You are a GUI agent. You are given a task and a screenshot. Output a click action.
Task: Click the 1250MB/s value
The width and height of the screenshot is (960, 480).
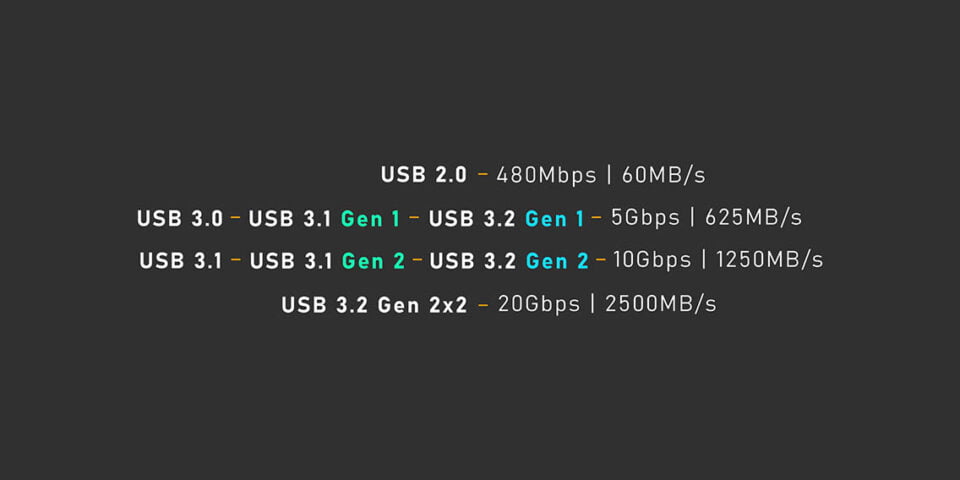pos(770,260)
